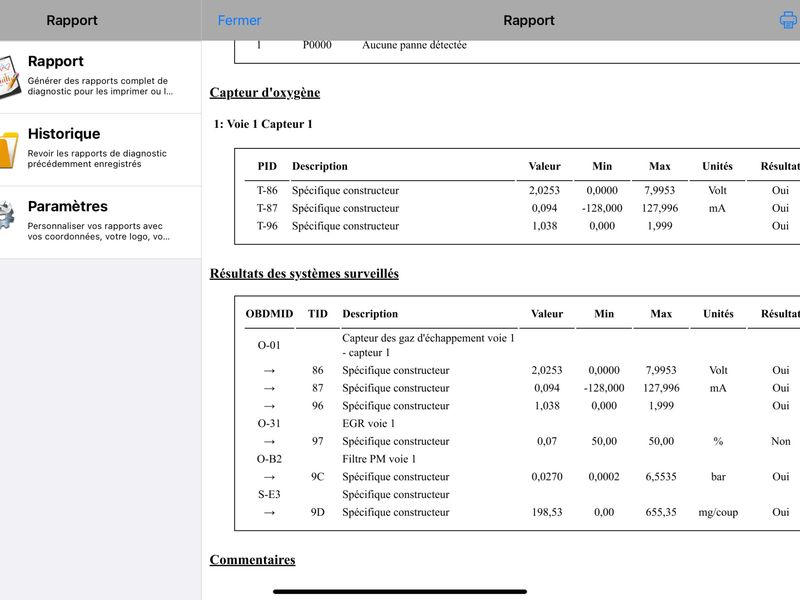Click the Capteur d'oxygène heading

[265, 92]
